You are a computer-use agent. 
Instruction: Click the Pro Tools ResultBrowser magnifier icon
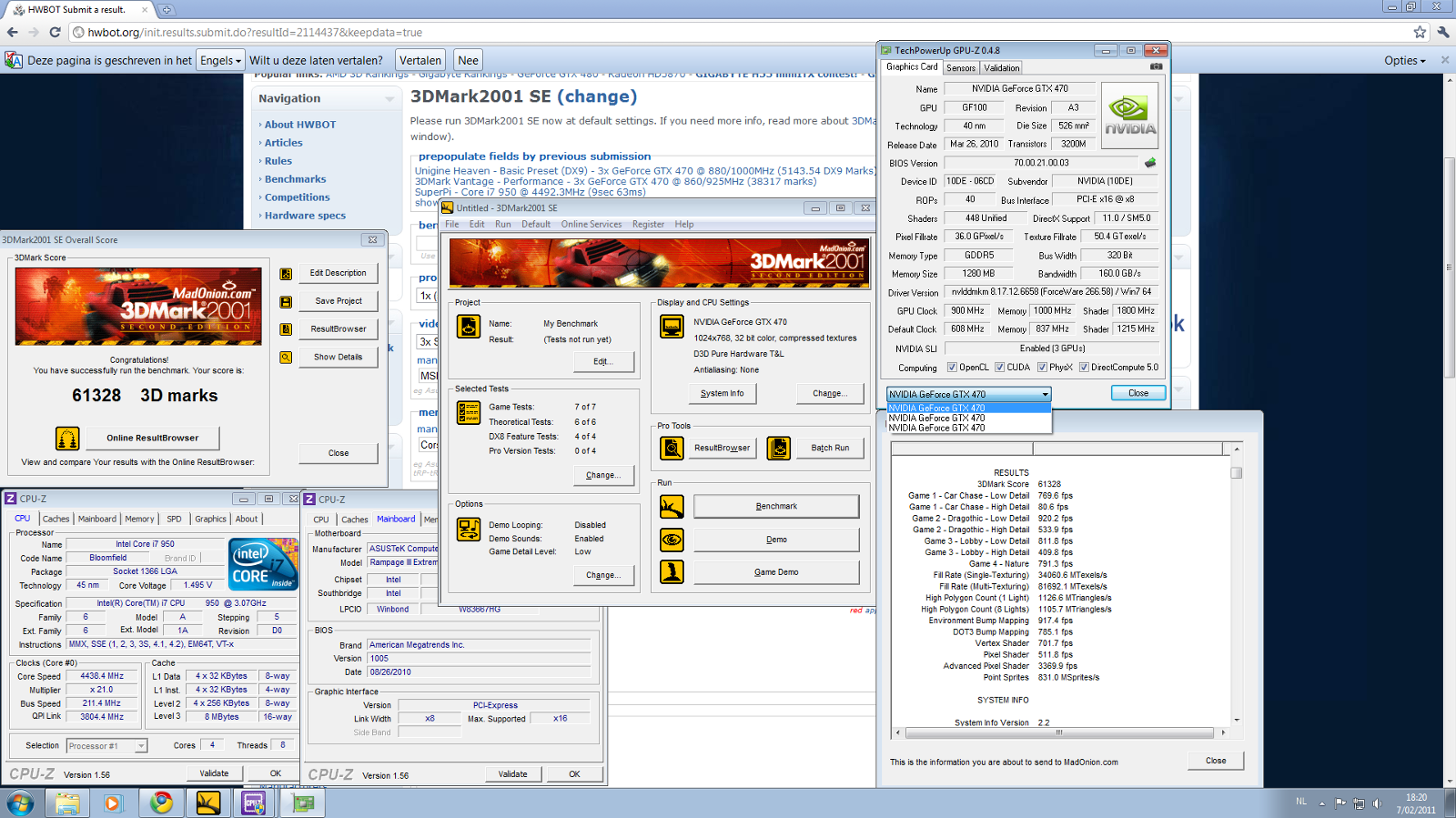tap(672, 448)
